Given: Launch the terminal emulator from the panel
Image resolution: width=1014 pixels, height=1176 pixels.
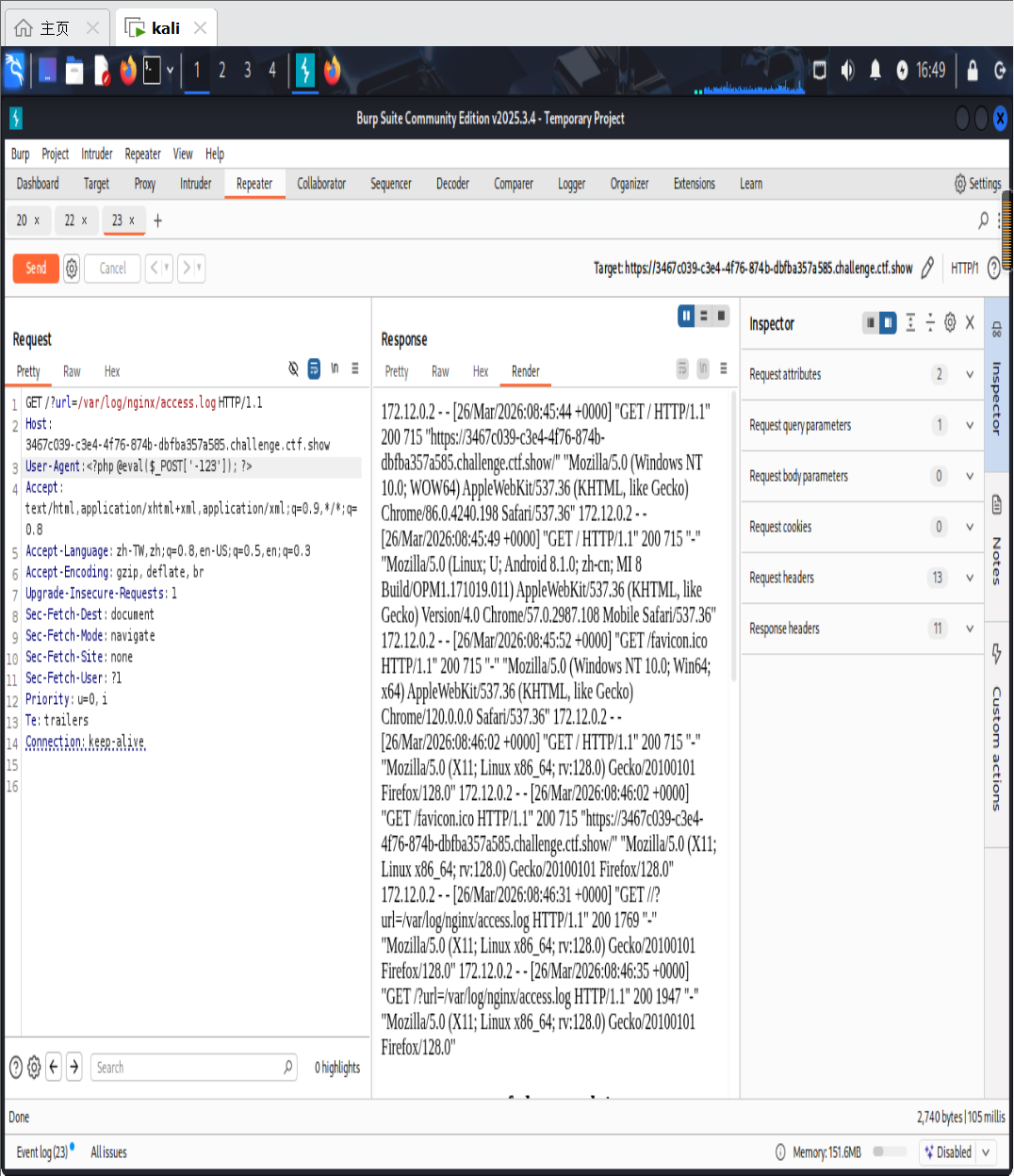Looking at the screenshot, I should 152,71.
